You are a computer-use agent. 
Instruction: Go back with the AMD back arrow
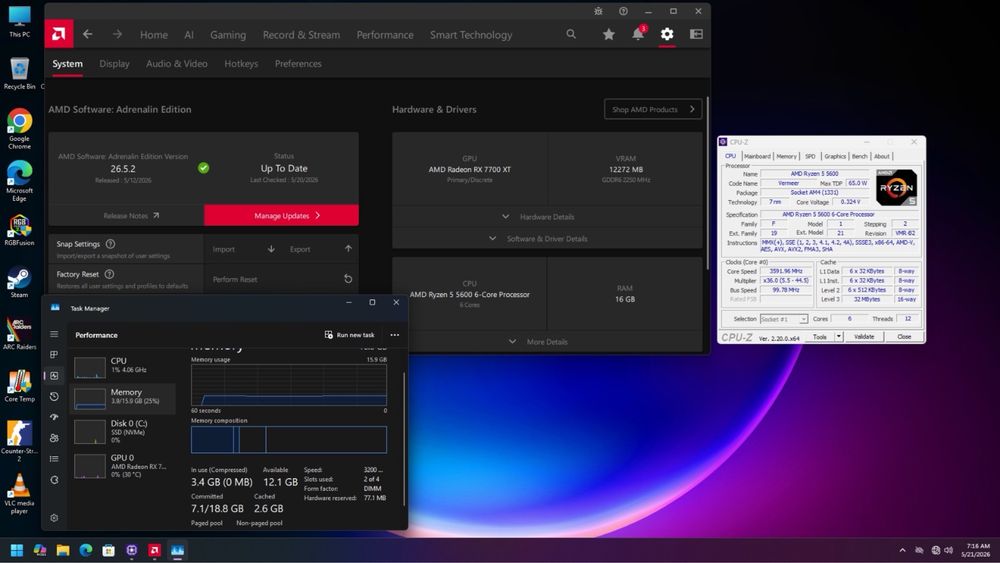click(x=88, y=34)
